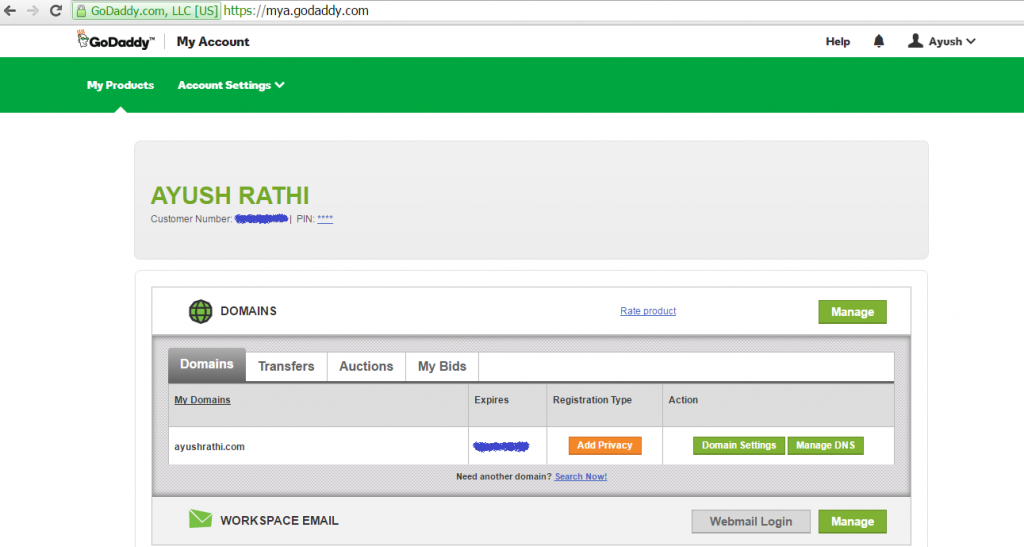
Task: Expand the Account Settings dropdown
Action: [231, 85]
